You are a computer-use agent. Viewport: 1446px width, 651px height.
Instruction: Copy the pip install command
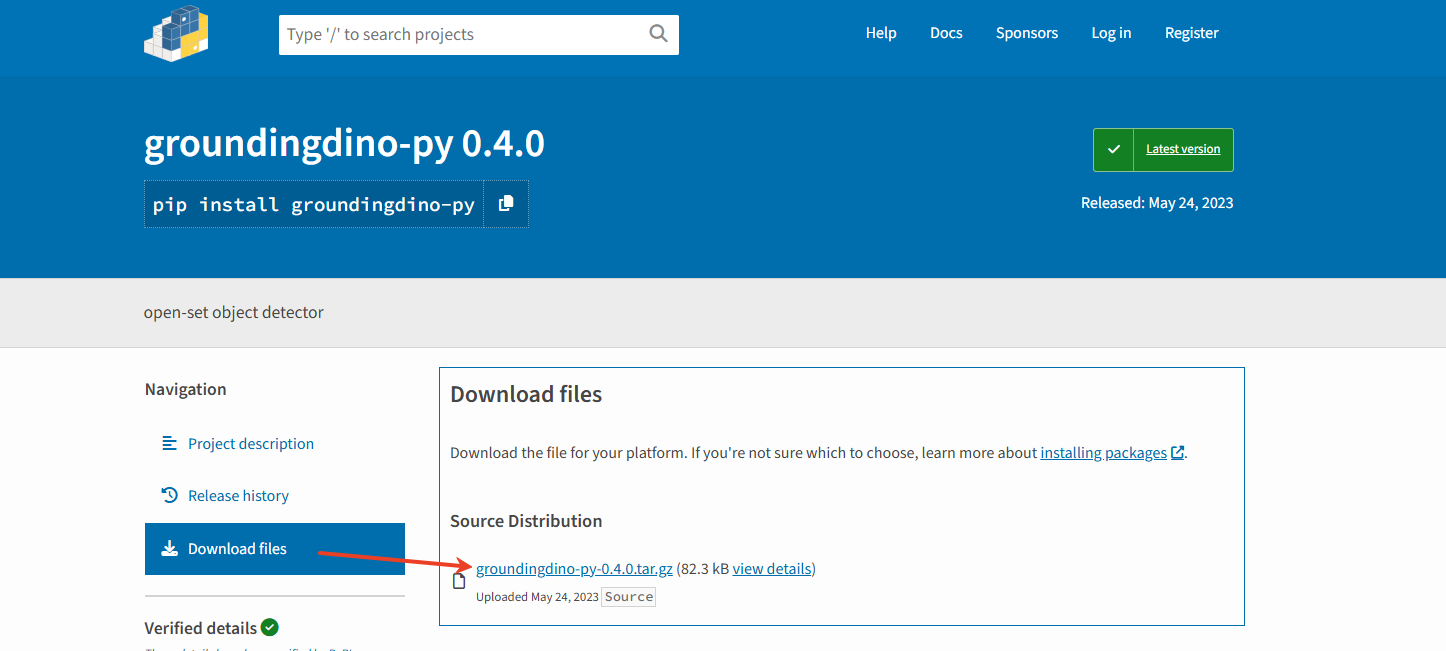[506, 203]
